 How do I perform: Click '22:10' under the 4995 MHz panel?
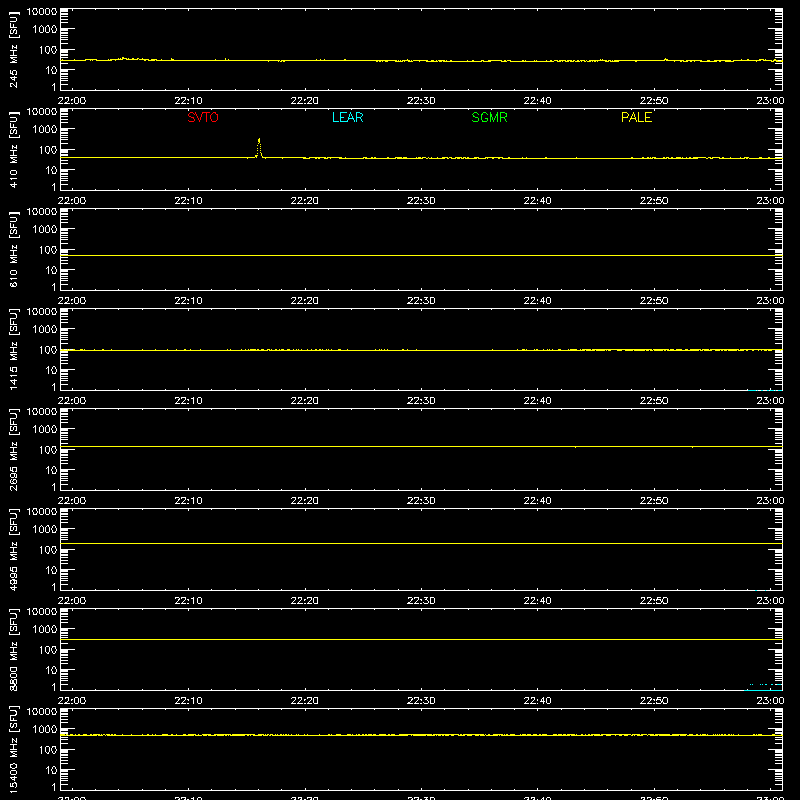(x=188, y=601)
